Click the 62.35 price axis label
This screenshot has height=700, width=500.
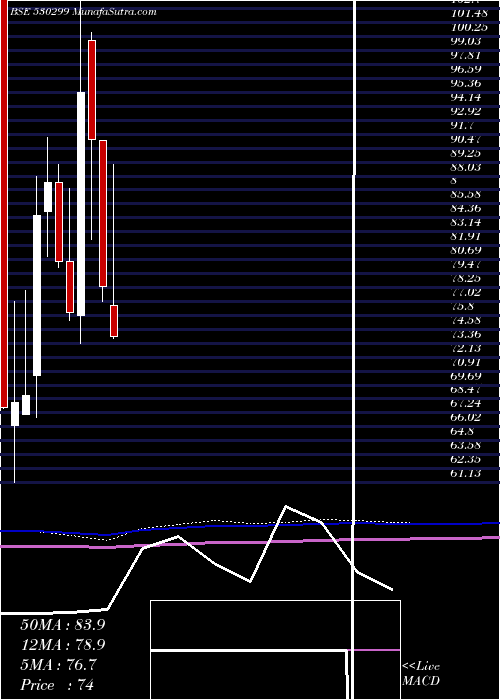[466, 459]
